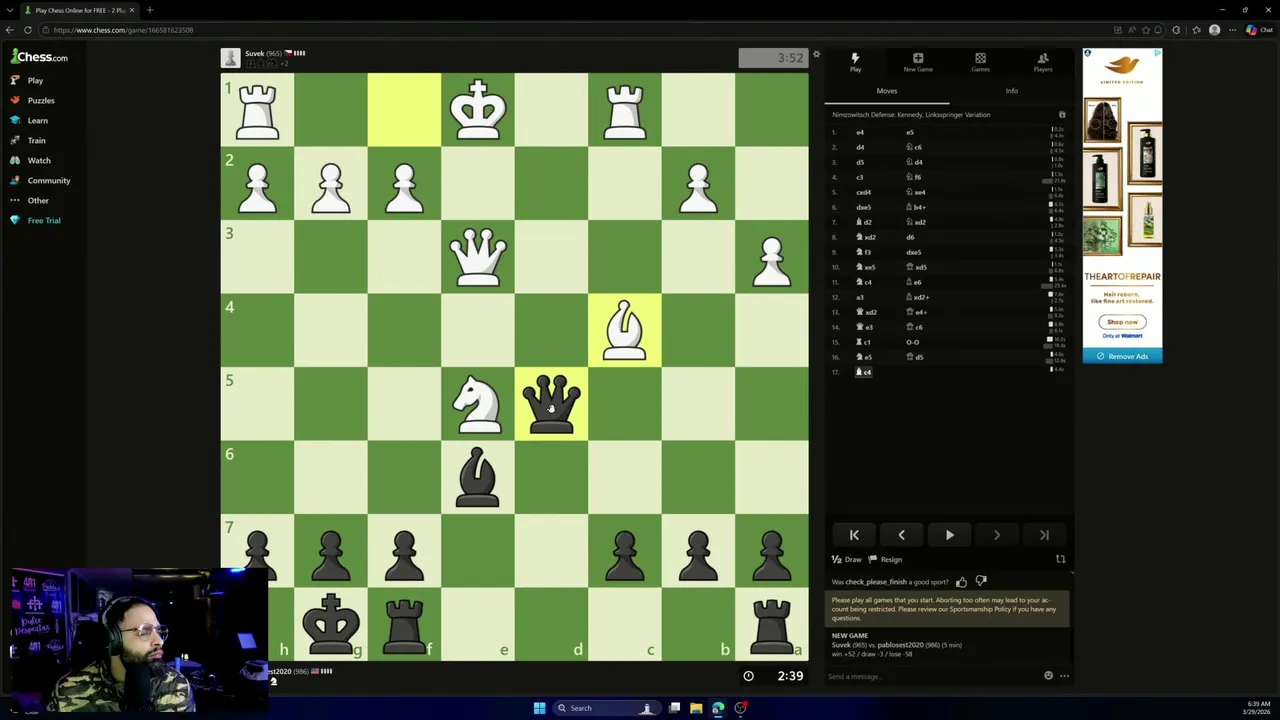Click the white bishop on c4
Viewport: 1280px width, 720px height.
(625, 330)
